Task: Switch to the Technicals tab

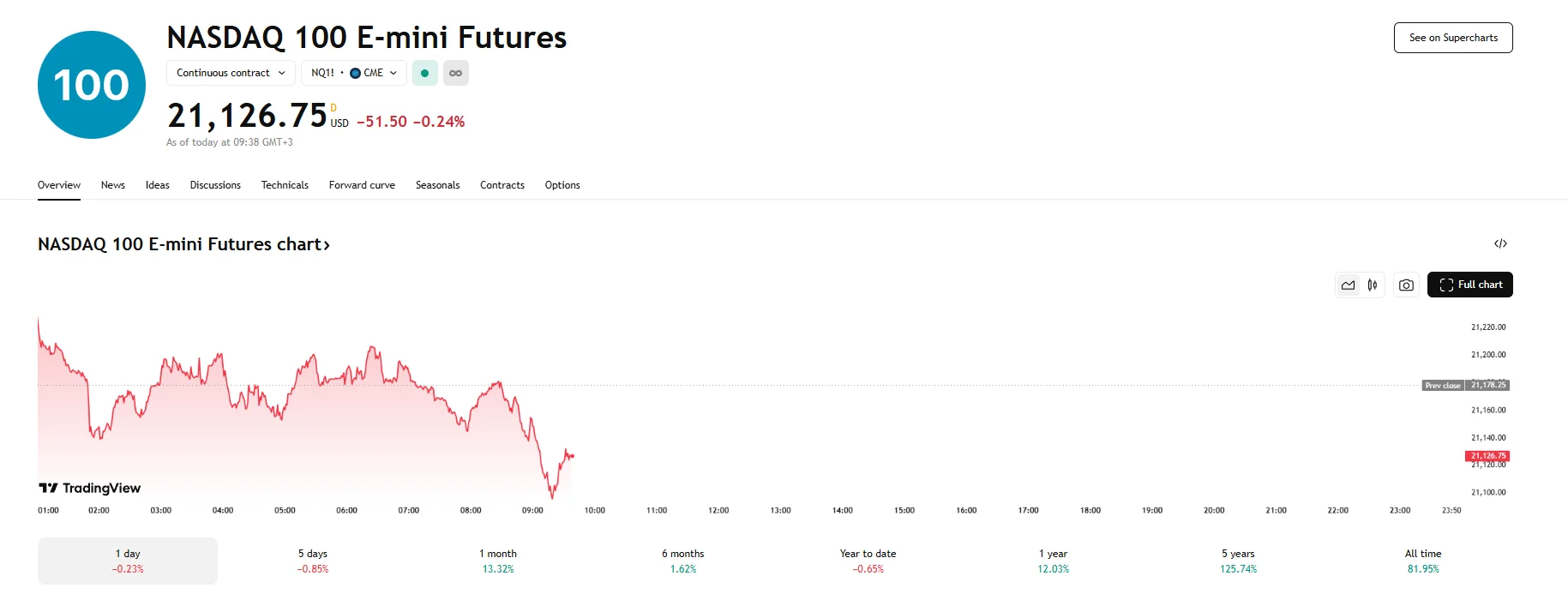Action: [x=285, y=185]
